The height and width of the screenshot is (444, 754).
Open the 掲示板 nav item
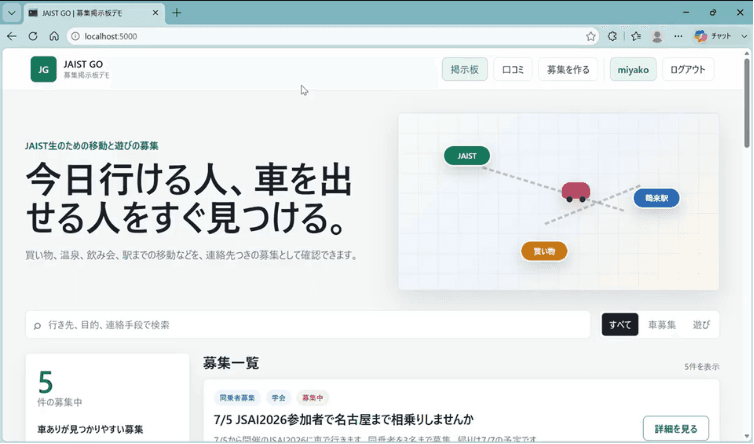465,70
